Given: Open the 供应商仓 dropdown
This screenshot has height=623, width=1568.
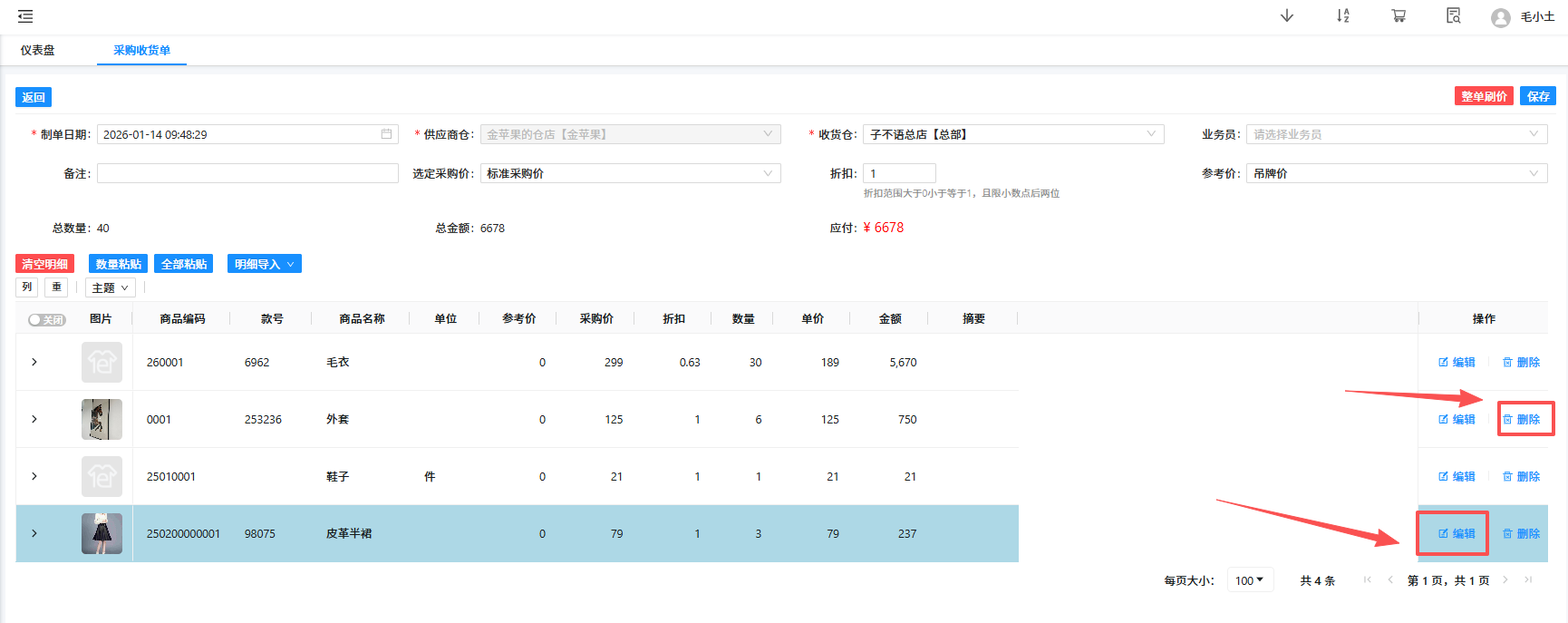Looking at the screenshot, I should point(630,134).
